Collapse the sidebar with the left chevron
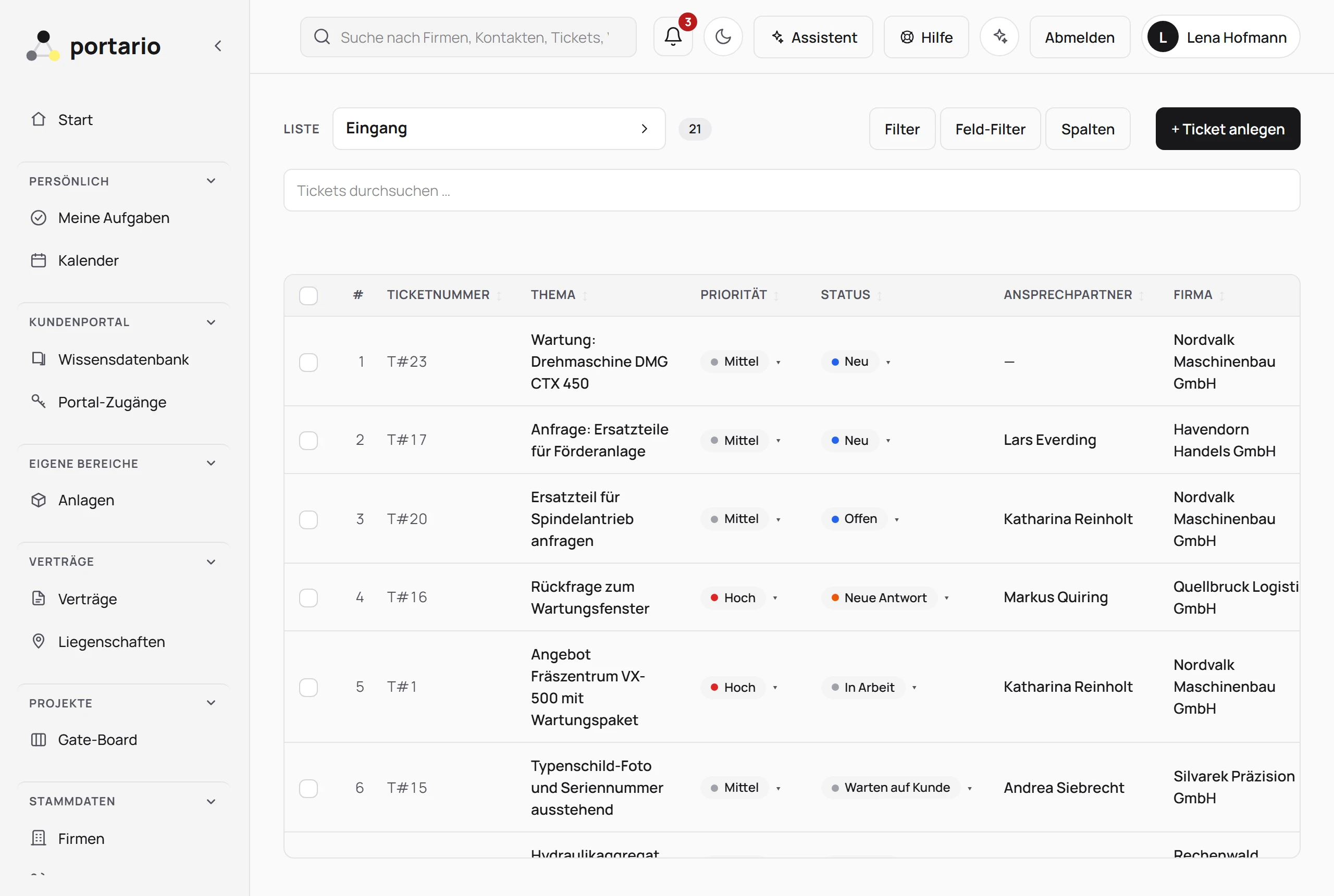Viewport: 1334px width, 896px height. point(218,46)
